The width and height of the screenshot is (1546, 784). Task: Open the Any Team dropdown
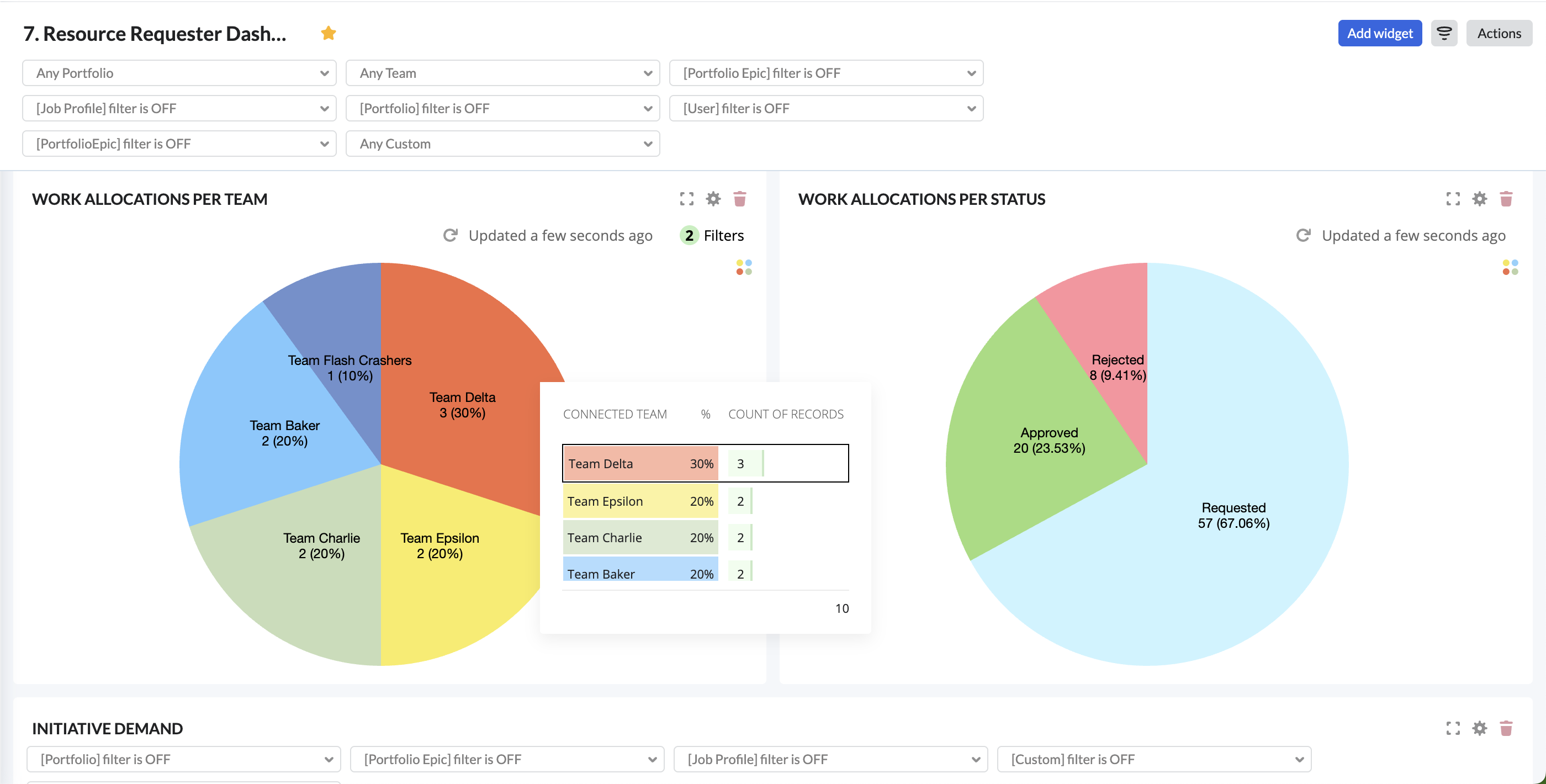point(502,73)
